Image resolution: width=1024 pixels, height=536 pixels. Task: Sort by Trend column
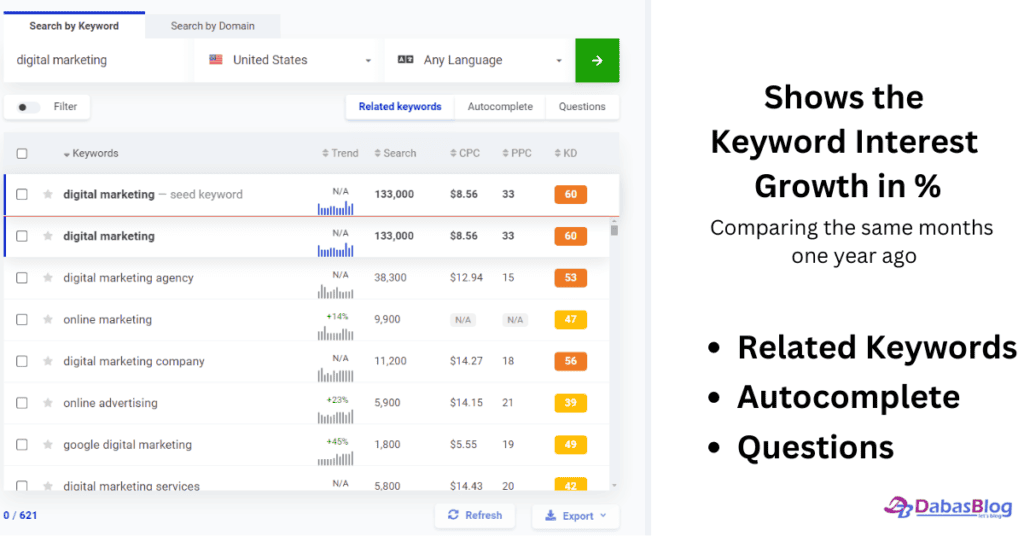340,153
